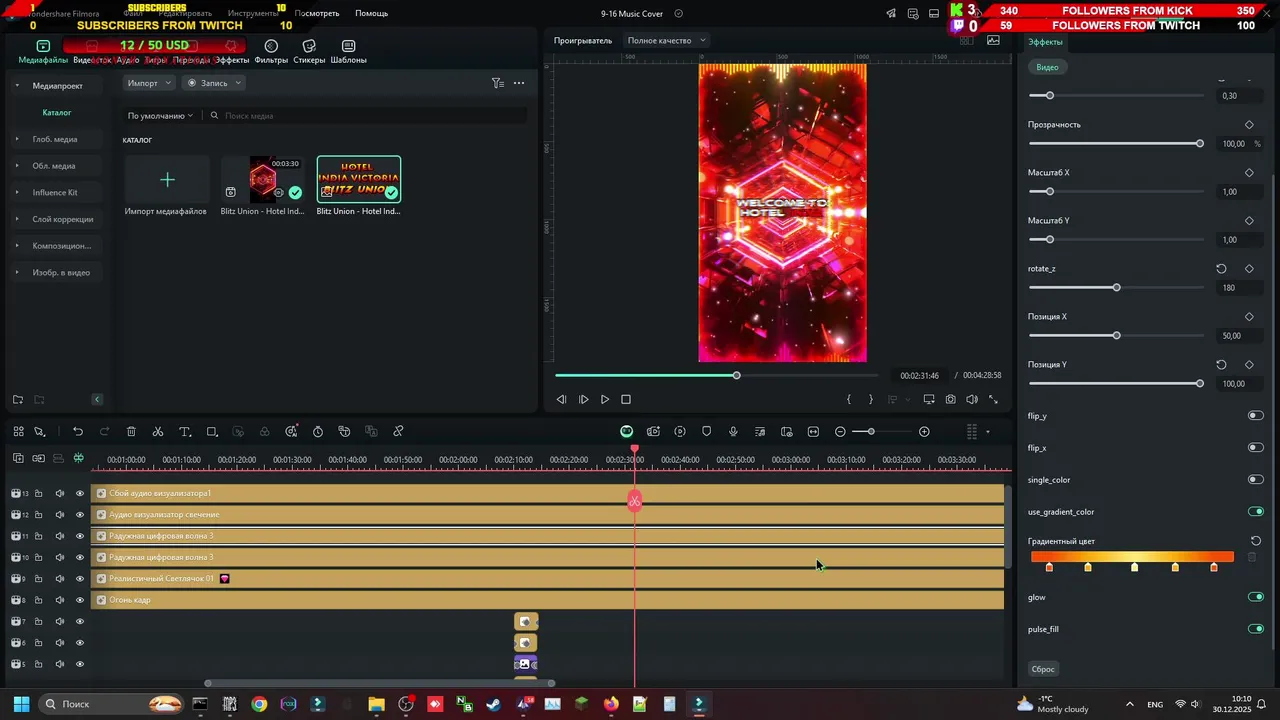
Task: Expand the Изобр. в видео section
Action: pyautogui.click(x=17, y=272)
